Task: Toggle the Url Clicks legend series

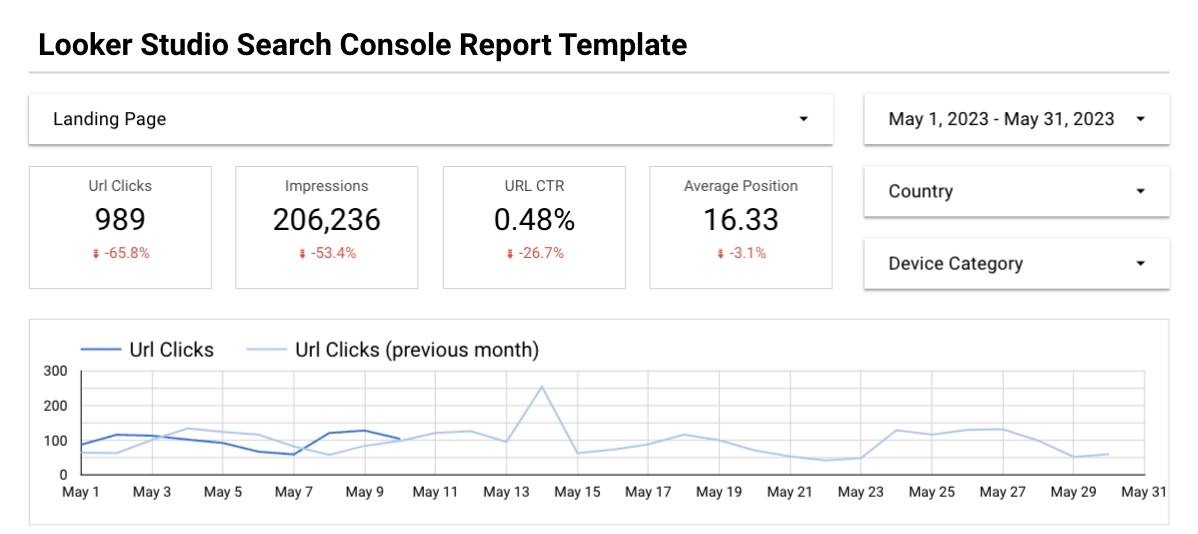Action: (x=147, y=350)
